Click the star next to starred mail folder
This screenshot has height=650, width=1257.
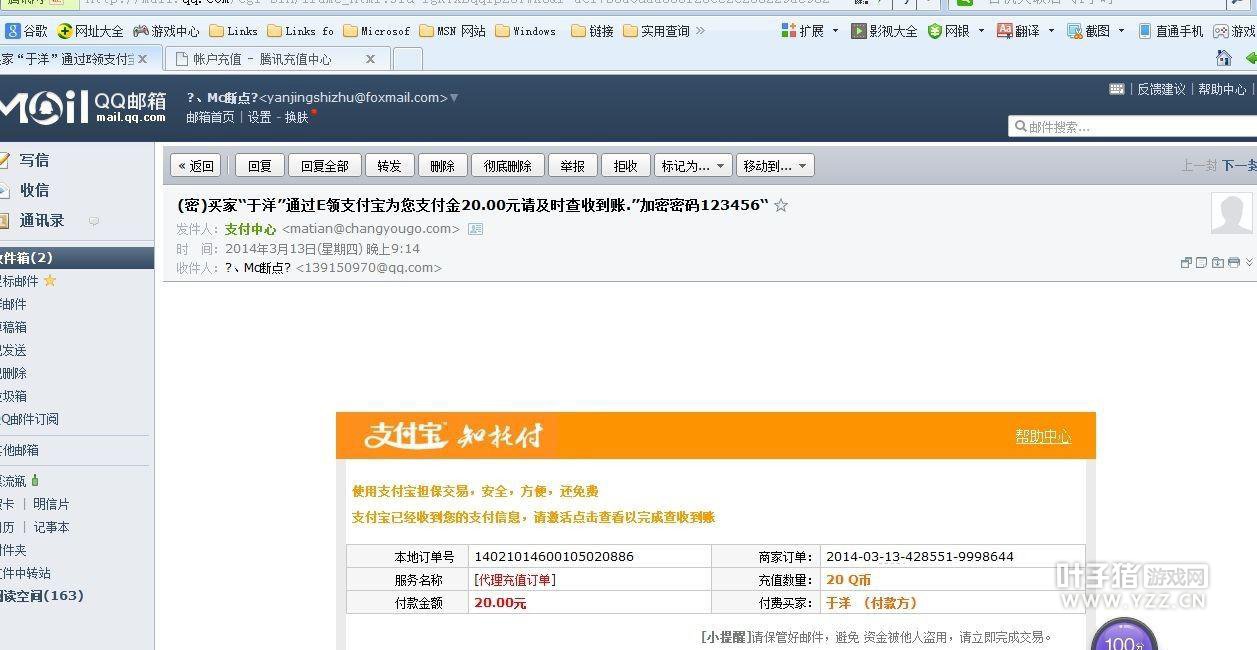click(x=49, y=281)
